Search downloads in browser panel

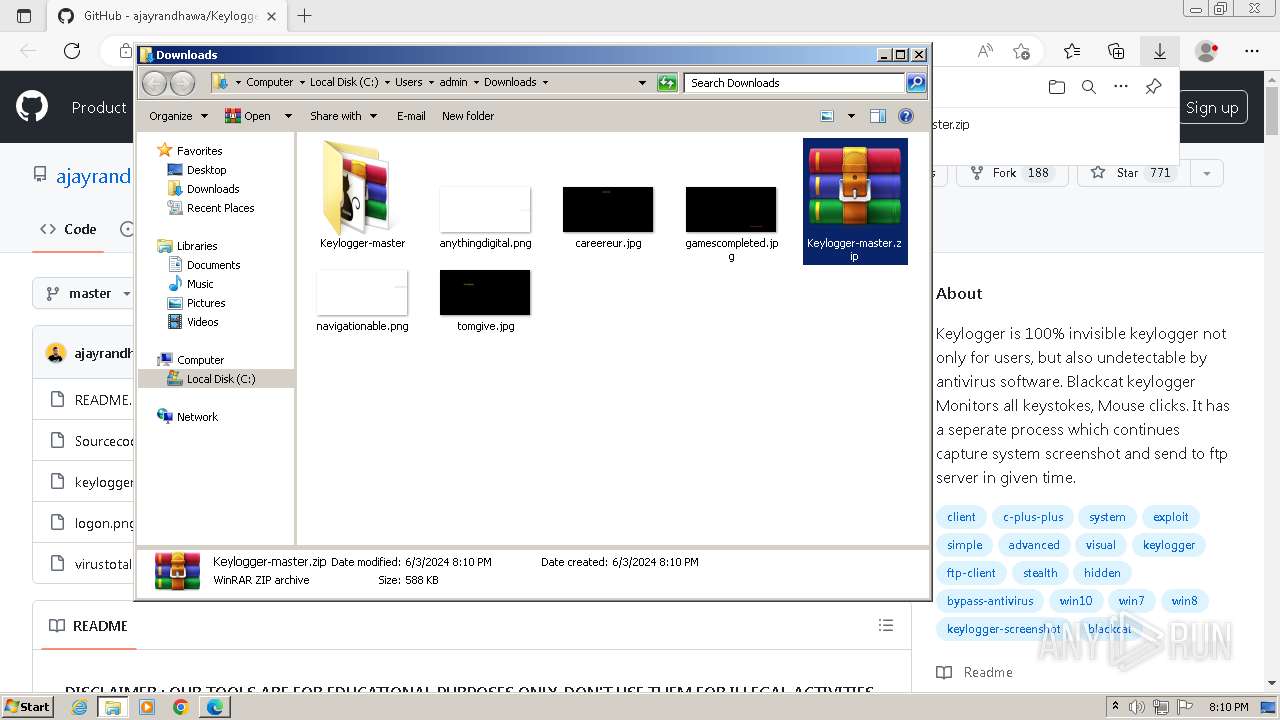(1089, 87)
